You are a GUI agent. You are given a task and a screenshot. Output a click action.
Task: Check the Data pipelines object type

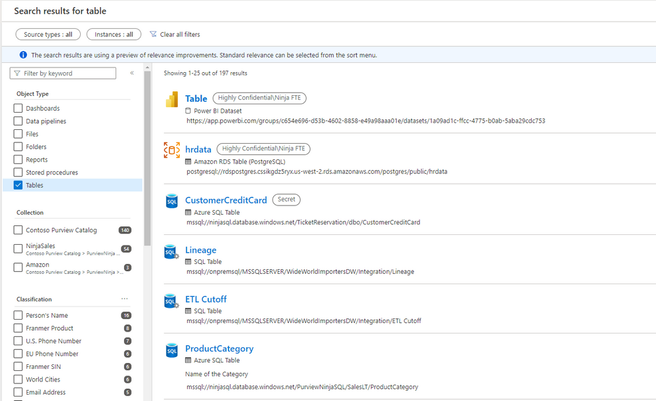click(18, 121)
